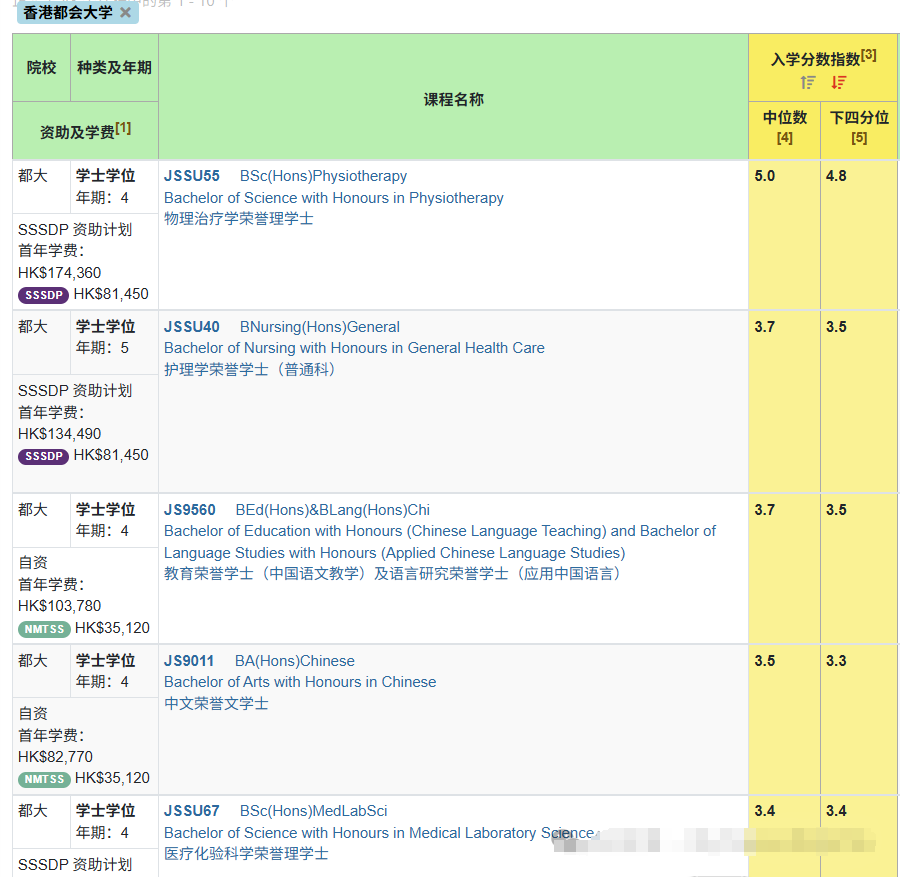Click the NMTSS badge in the JS9560 row
Image resolution: width=900 pixels, height=877 pixels.
44,629
